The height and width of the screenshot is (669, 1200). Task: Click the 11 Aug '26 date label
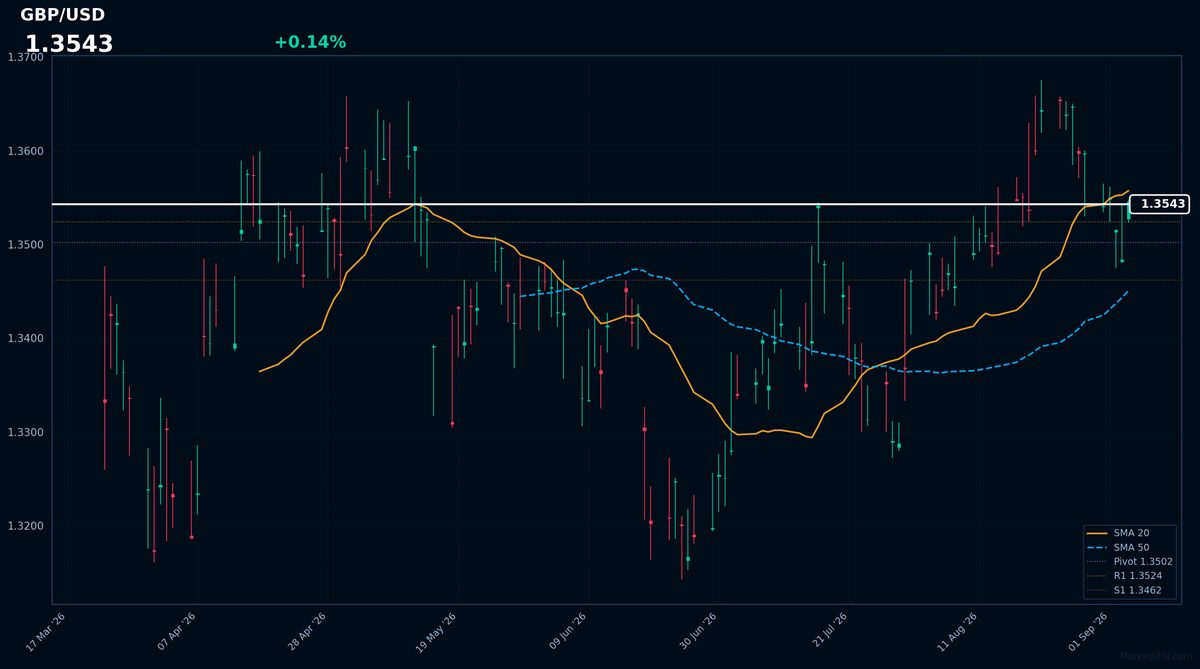click(957, 632)
